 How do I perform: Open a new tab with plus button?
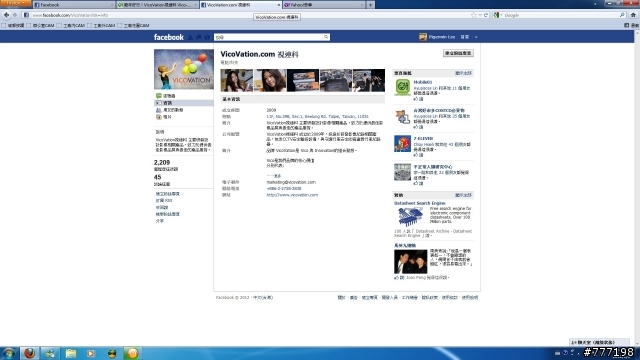370,5
